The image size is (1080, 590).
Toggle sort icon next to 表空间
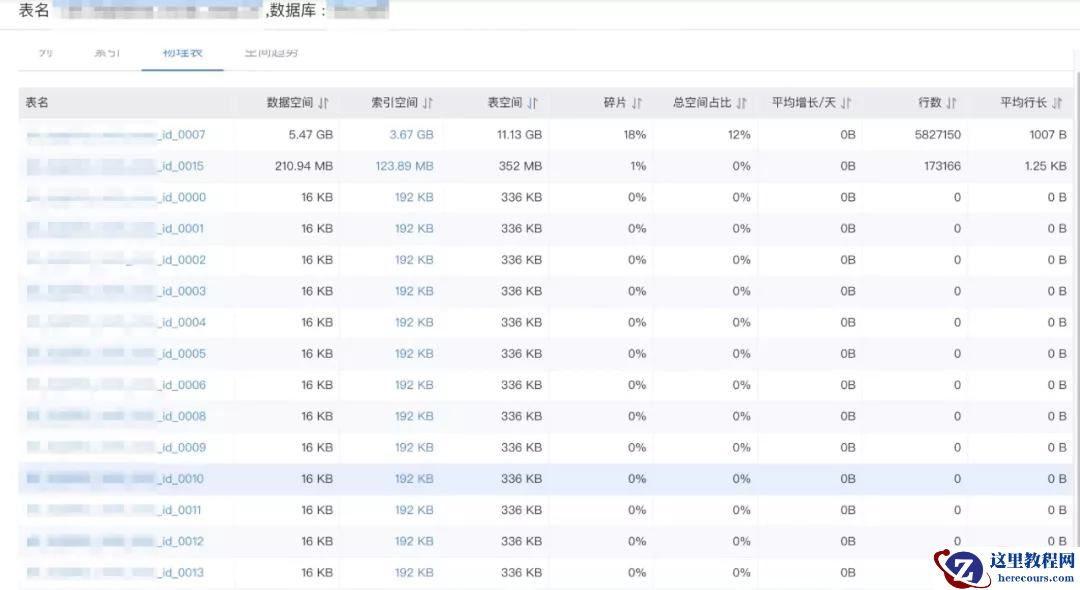click(533, 103)
